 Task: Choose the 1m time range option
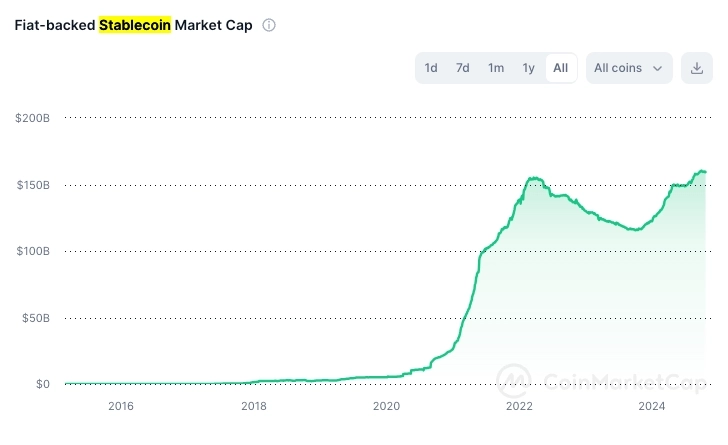click(496, 68)
